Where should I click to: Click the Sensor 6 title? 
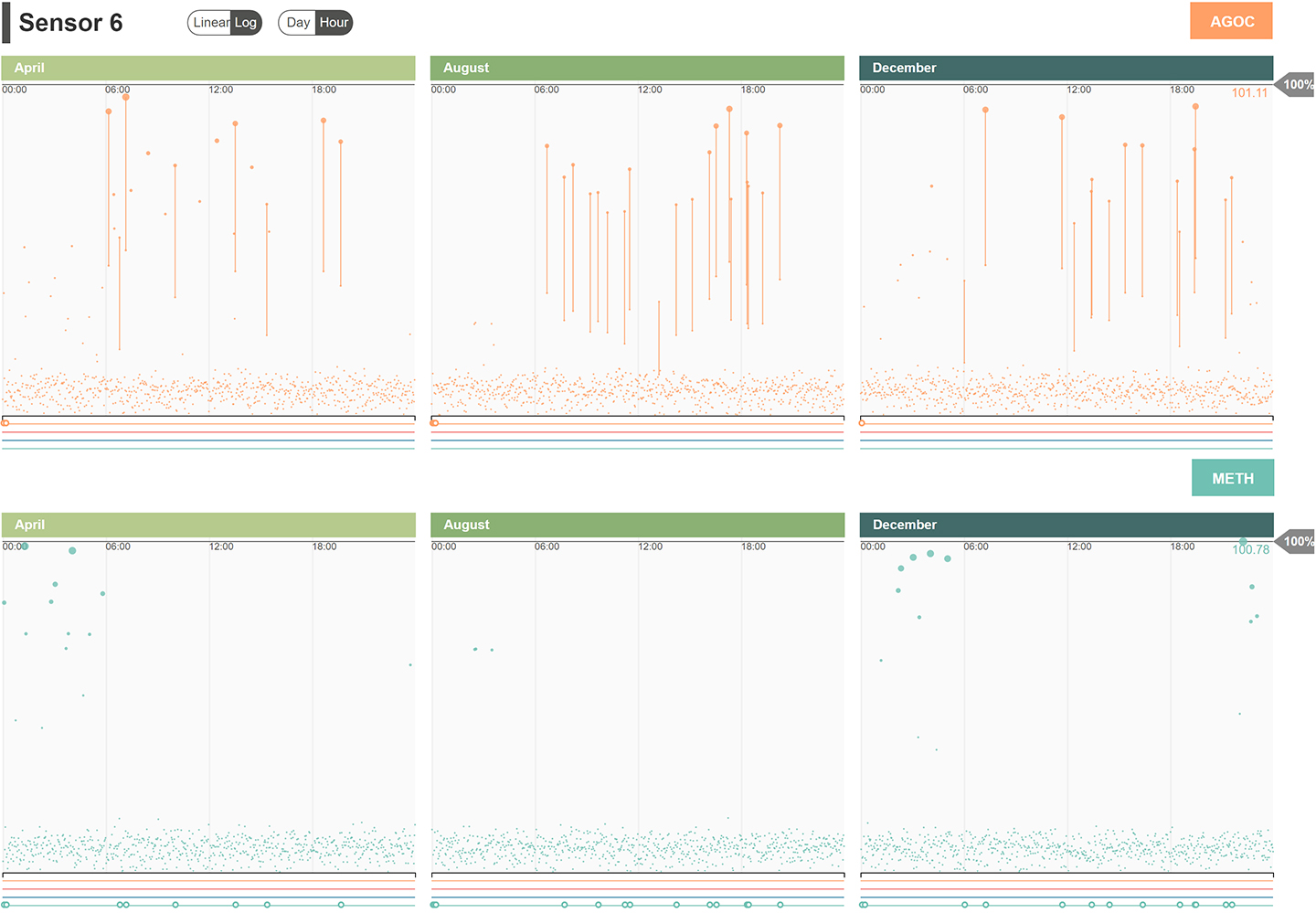[x=70, y=23]
